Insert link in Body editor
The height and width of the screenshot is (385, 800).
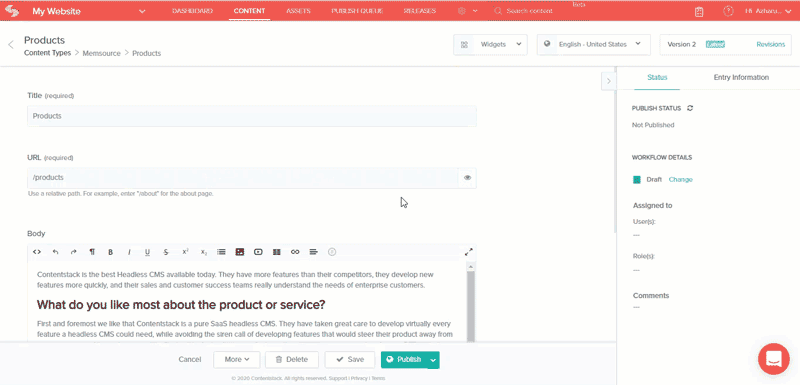tap(295, 252)
